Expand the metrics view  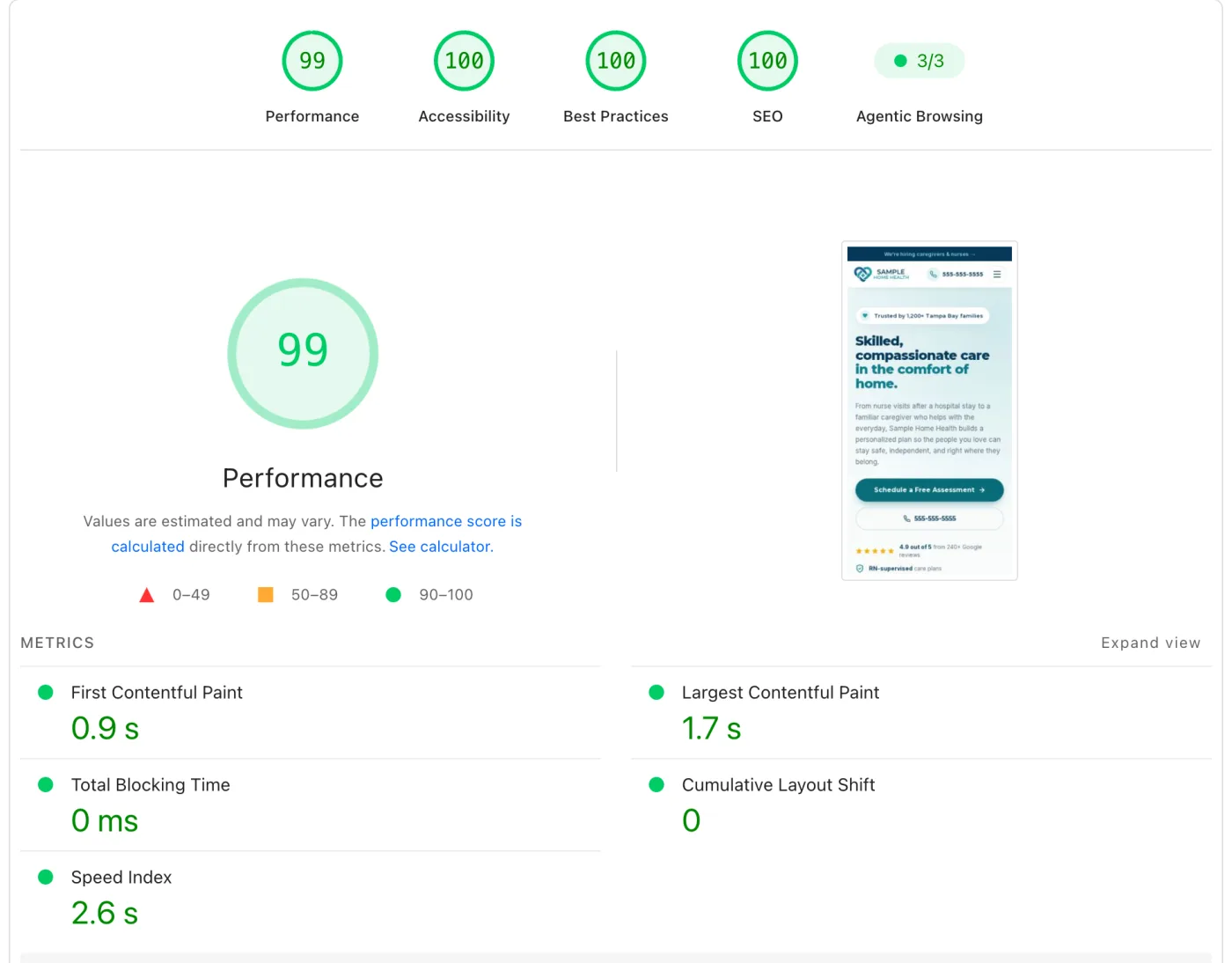pyautogui.click(x=1150, y=643)
